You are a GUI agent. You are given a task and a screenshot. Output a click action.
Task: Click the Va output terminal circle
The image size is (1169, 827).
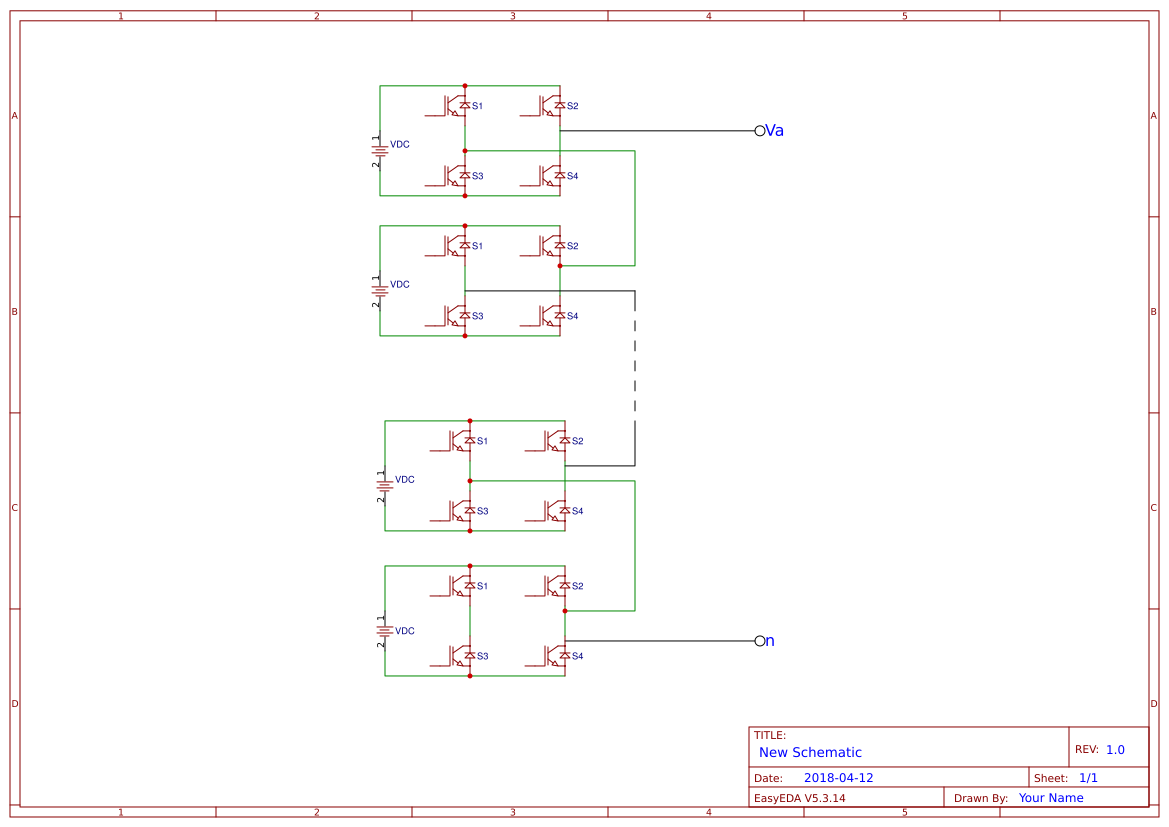click(759, 130)
